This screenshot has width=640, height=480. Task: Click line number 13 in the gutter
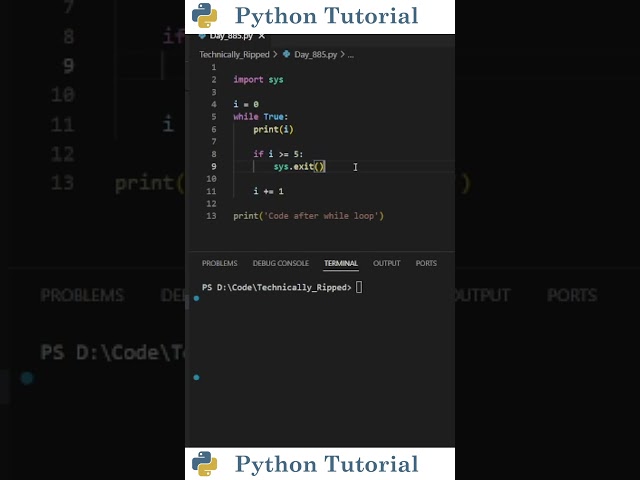211,216
